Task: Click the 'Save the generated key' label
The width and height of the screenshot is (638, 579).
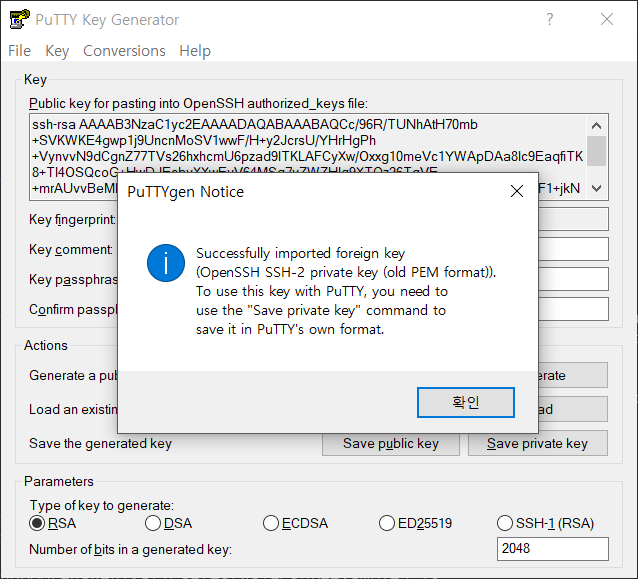Action: pos(101,443)
